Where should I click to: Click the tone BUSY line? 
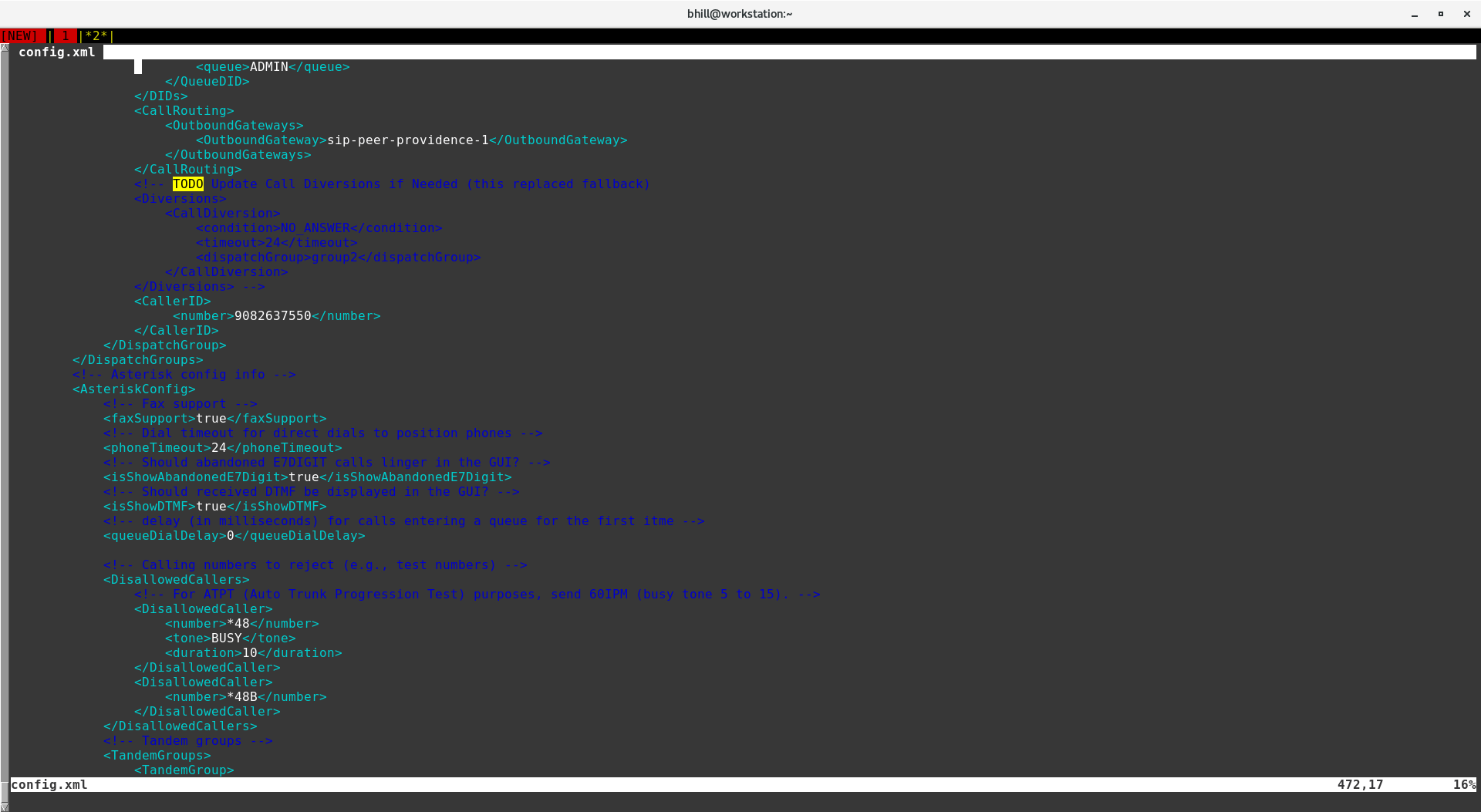pyautogui.click(x=231, y=638)
